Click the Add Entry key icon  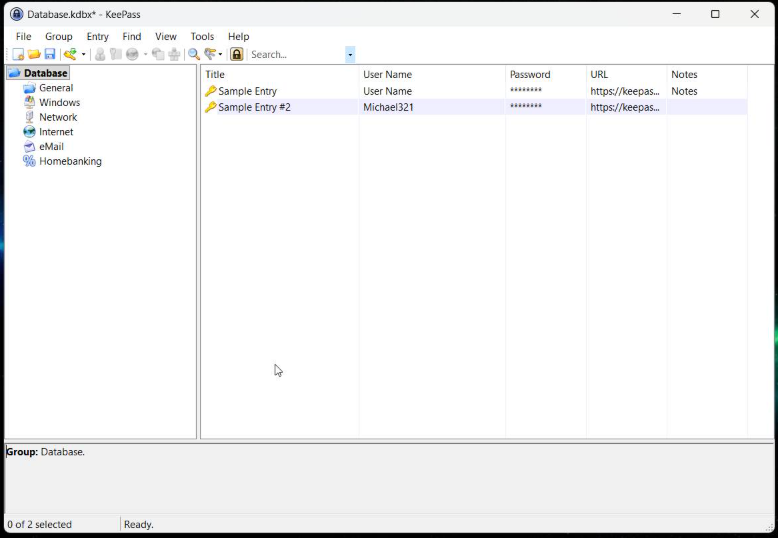pyautogui.click(x=70, y=54)
